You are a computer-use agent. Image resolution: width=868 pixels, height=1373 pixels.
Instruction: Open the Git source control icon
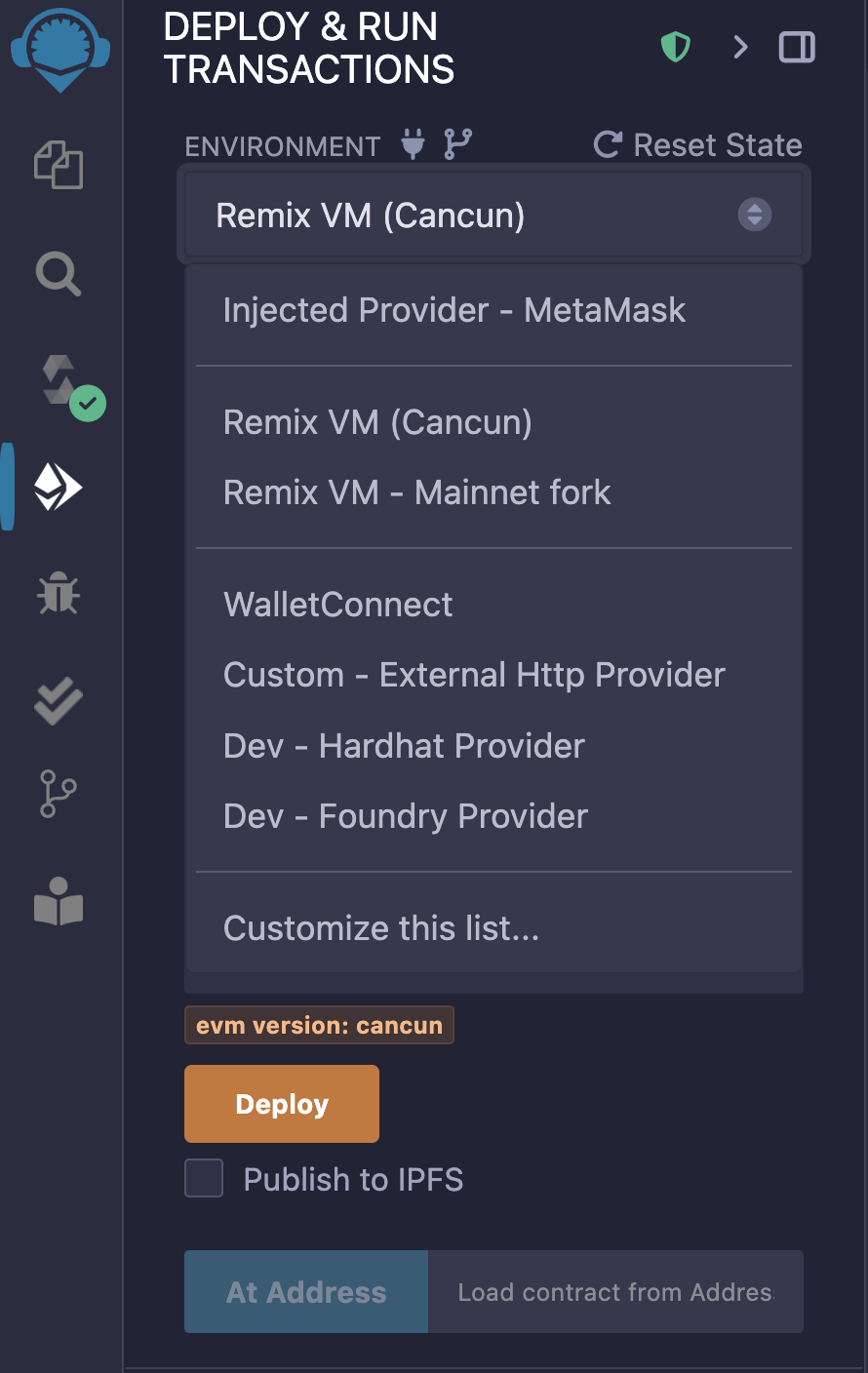point(59,793)
